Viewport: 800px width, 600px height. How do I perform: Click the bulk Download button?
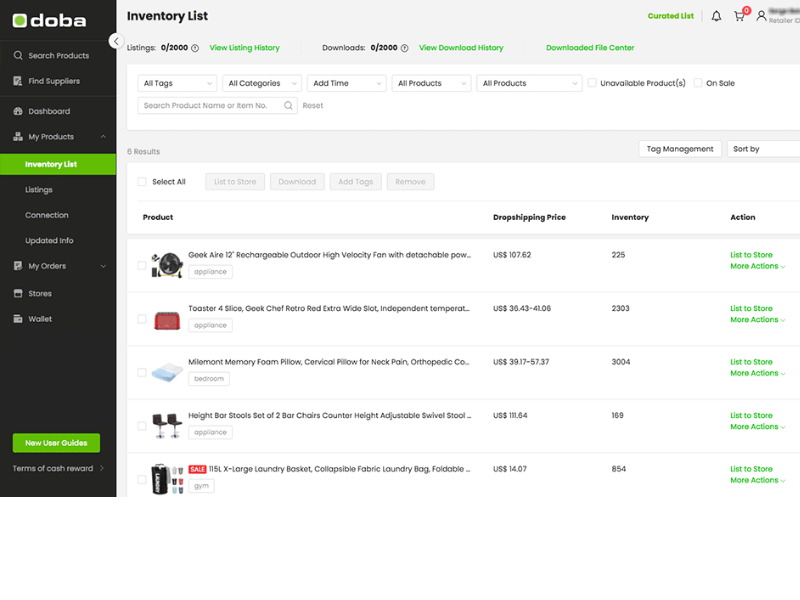[x=297, y=182]
